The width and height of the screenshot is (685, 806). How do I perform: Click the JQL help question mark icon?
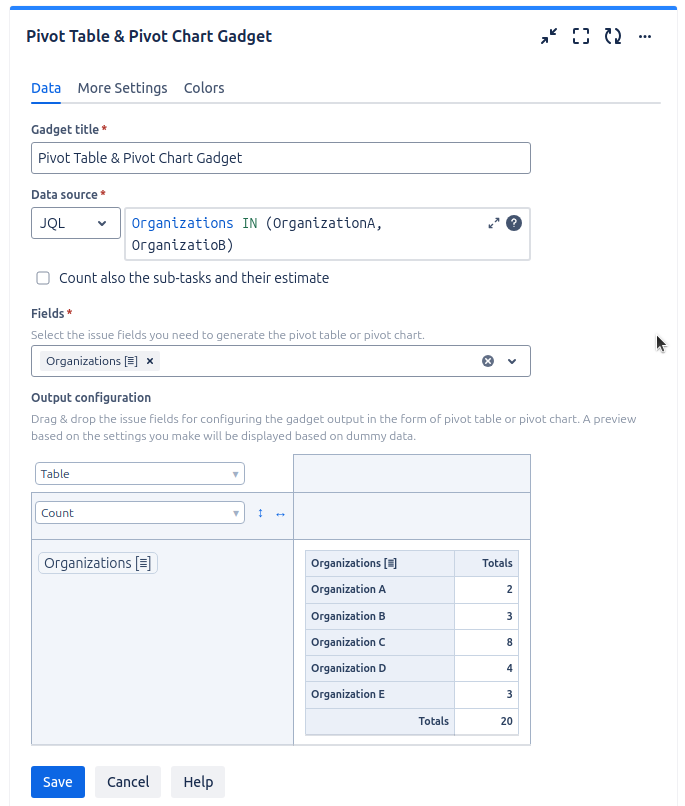click(x=514, y=223)
